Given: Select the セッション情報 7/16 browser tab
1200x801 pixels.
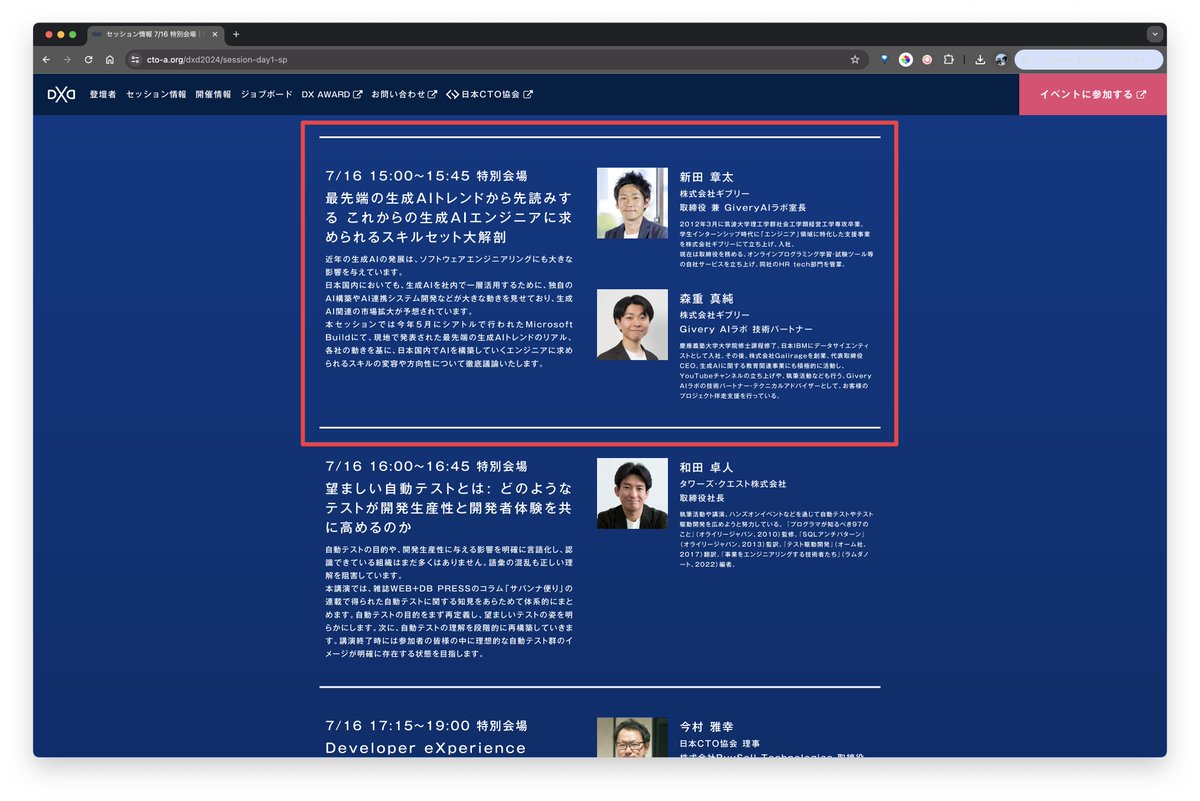Looking at the screenshot, I should (x=154, y=34).
